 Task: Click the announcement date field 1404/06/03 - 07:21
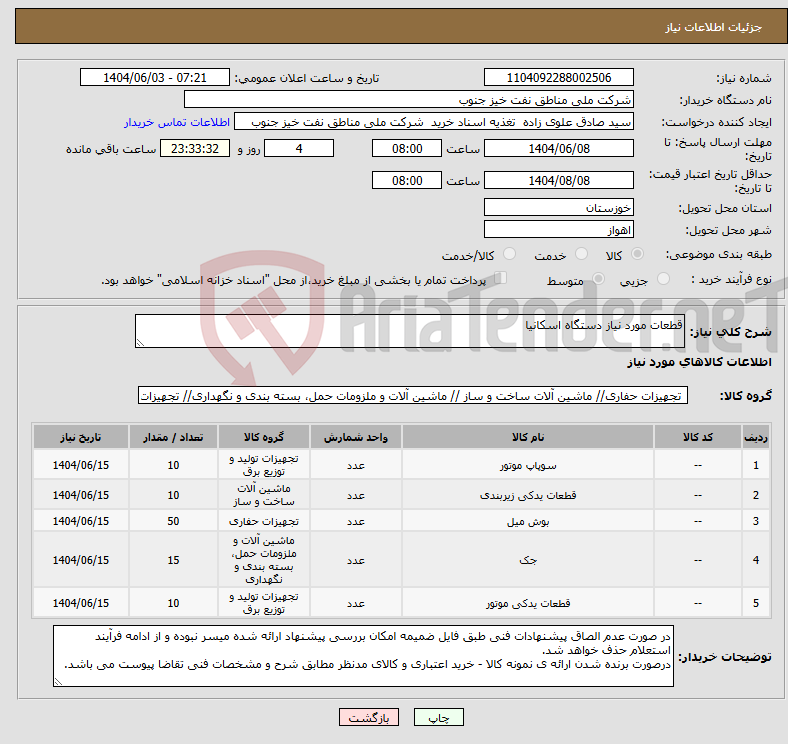coord(155,77)
